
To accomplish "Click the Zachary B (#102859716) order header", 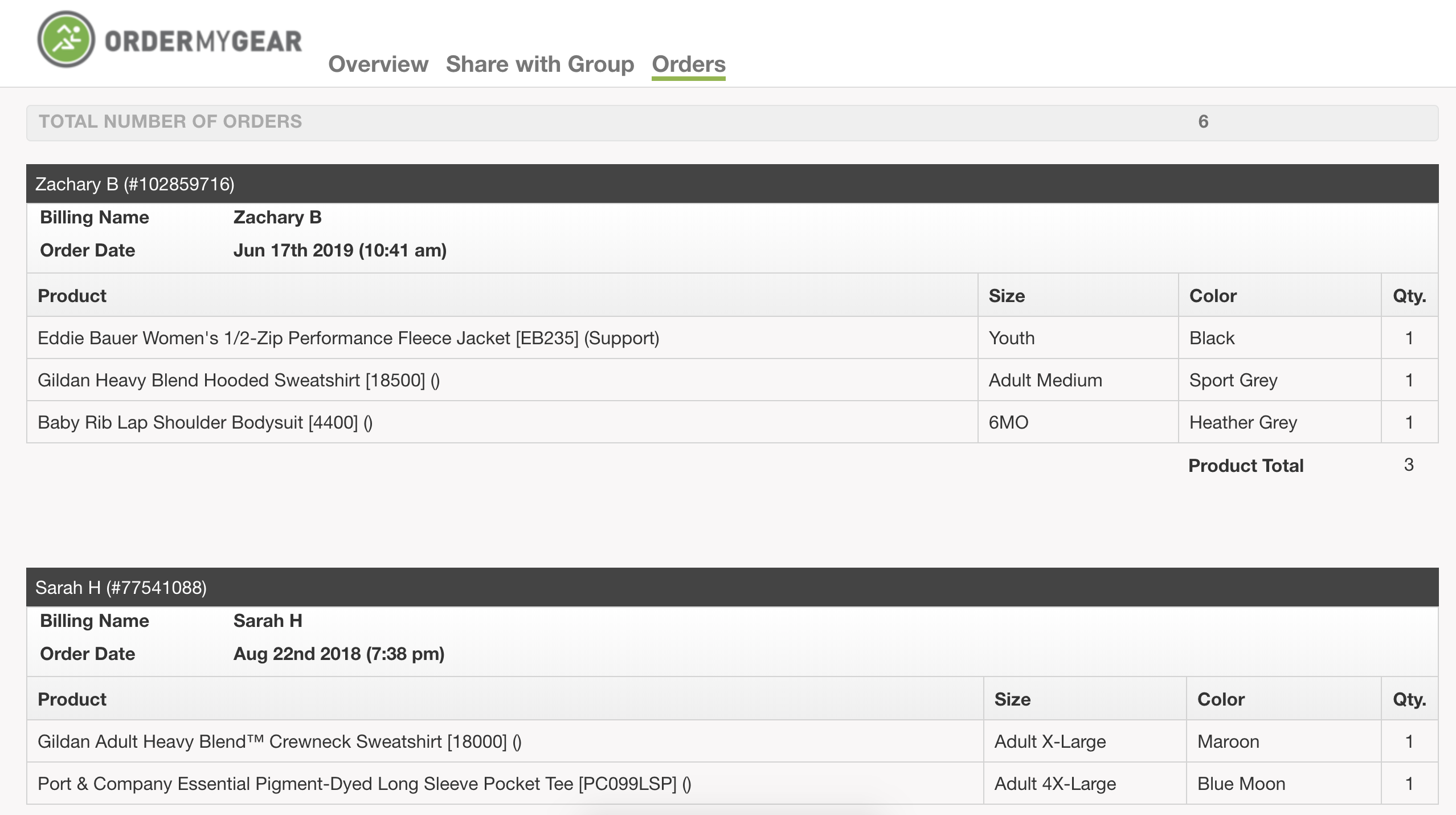I will tap(732, 184).
